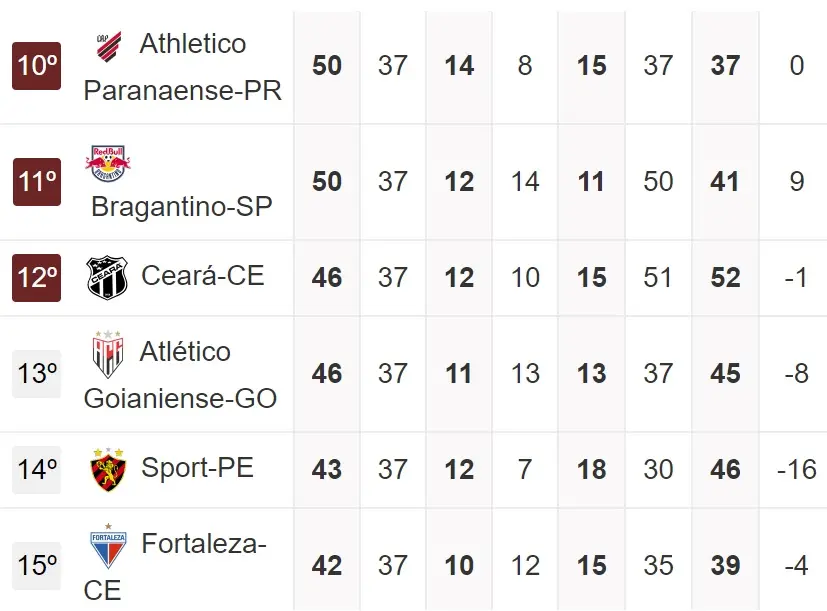Click the 11º position badge
The height and width of the screenshot is (611, 827).
(37, 182)
